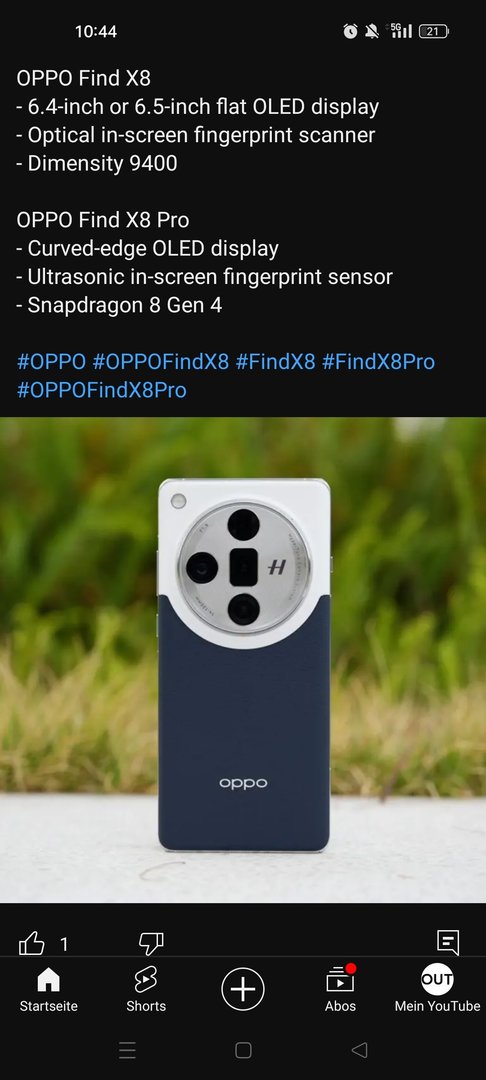Tap the alarm clock status icon
The height and width of the screenshot is (1080, 486).
[x=350, y=31]
